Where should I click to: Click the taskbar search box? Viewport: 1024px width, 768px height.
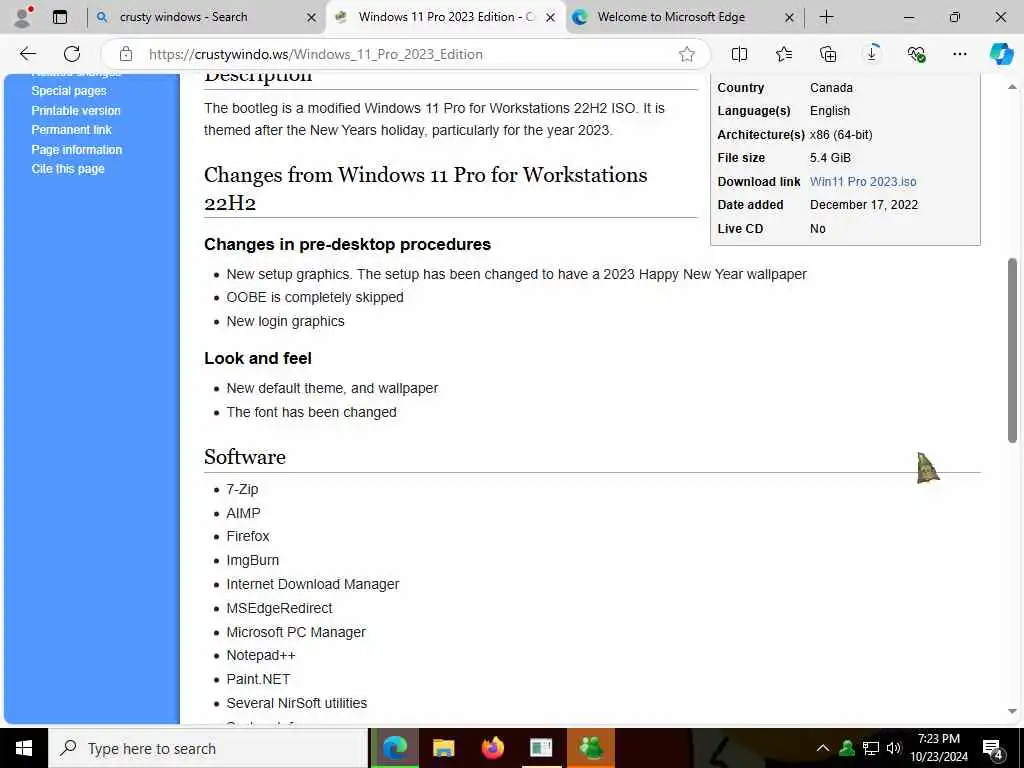pos(208,748)
